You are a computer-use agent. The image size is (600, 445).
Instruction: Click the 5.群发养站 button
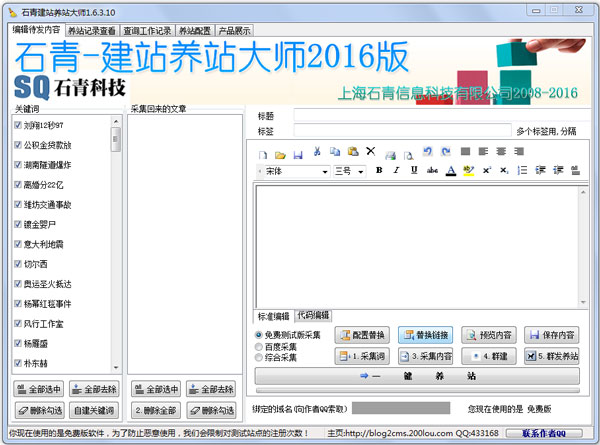point(551,356)
